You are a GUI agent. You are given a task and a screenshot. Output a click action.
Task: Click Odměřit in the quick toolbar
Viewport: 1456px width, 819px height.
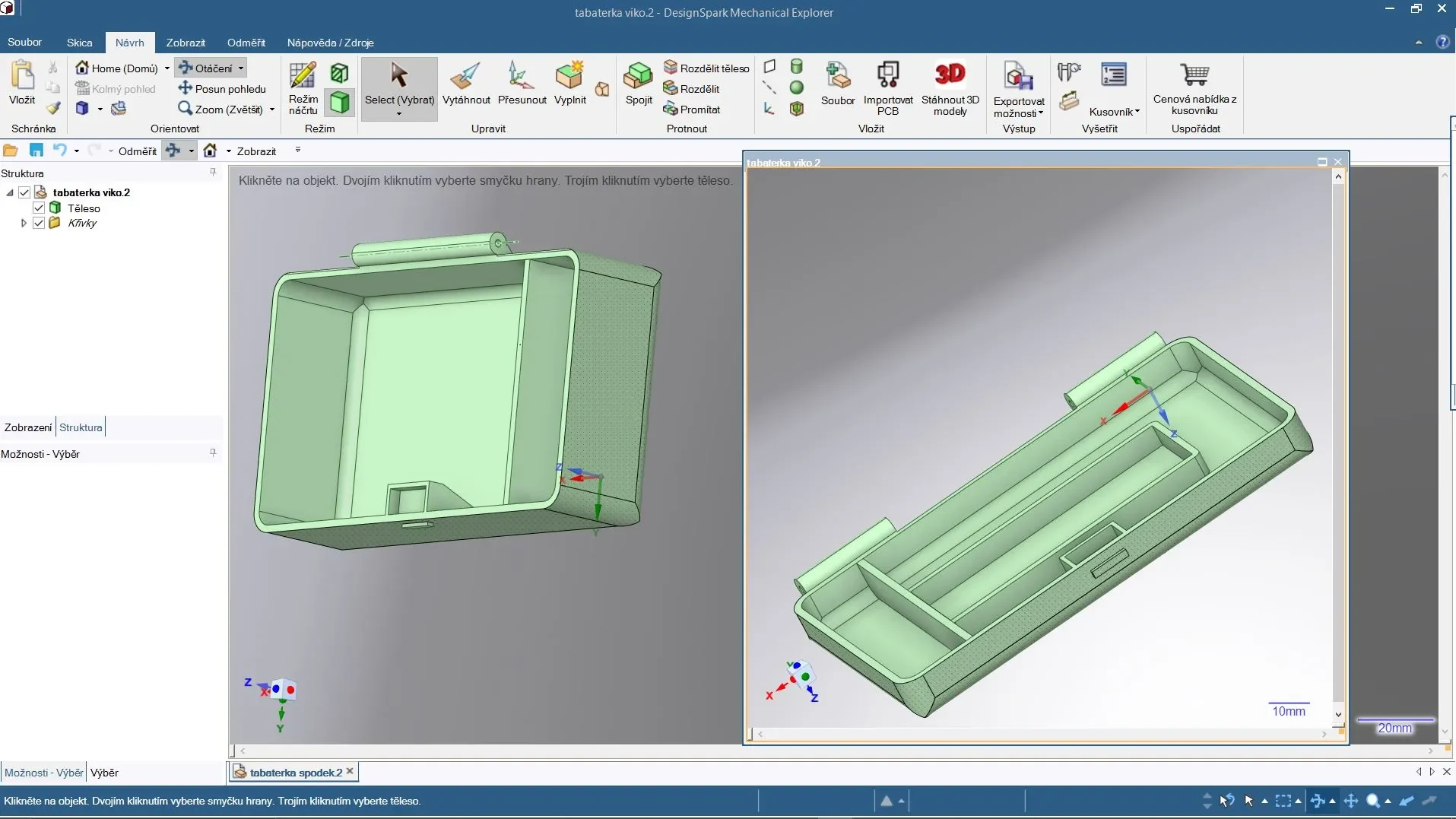[138, 151]
